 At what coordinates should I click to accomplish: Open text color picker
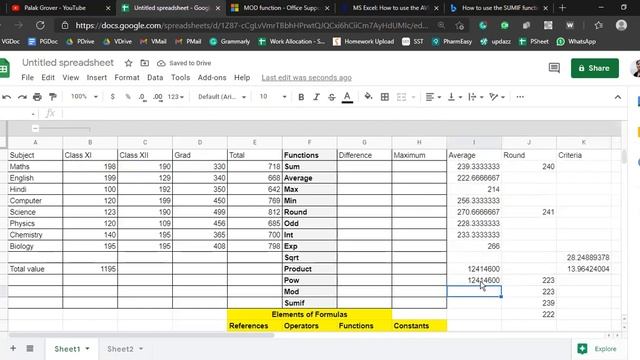click(347, 97)
